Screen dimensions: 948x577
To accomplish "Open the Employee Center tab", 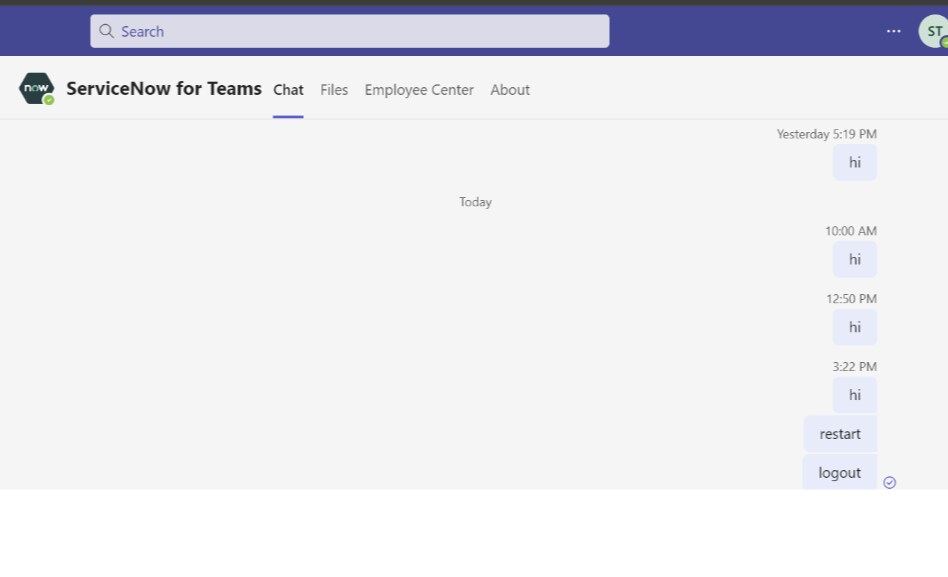I will click(419, 90).
